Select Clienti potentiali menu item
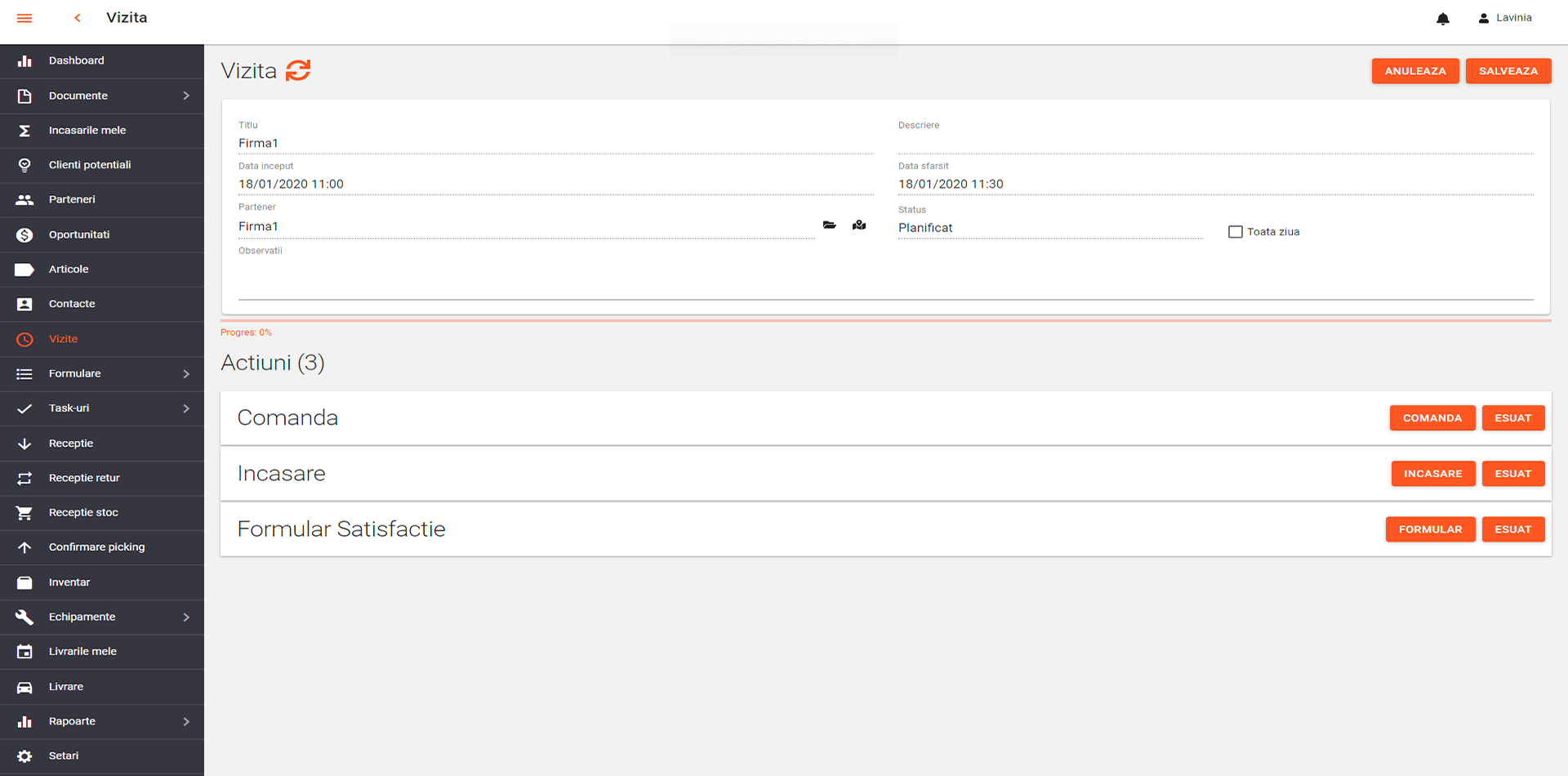1568x776 pixels. (90, 165)
